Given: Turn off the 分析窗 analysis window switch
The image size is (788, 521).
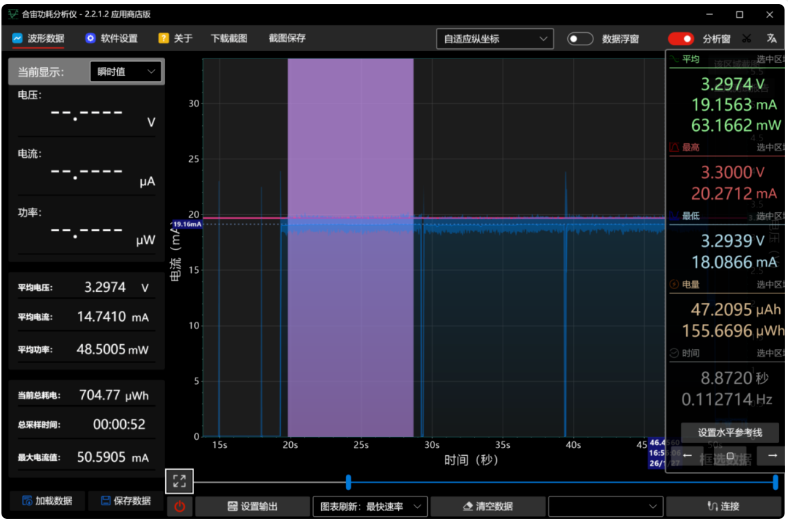Looking at the screenshot, I should (x=681, y=39).
